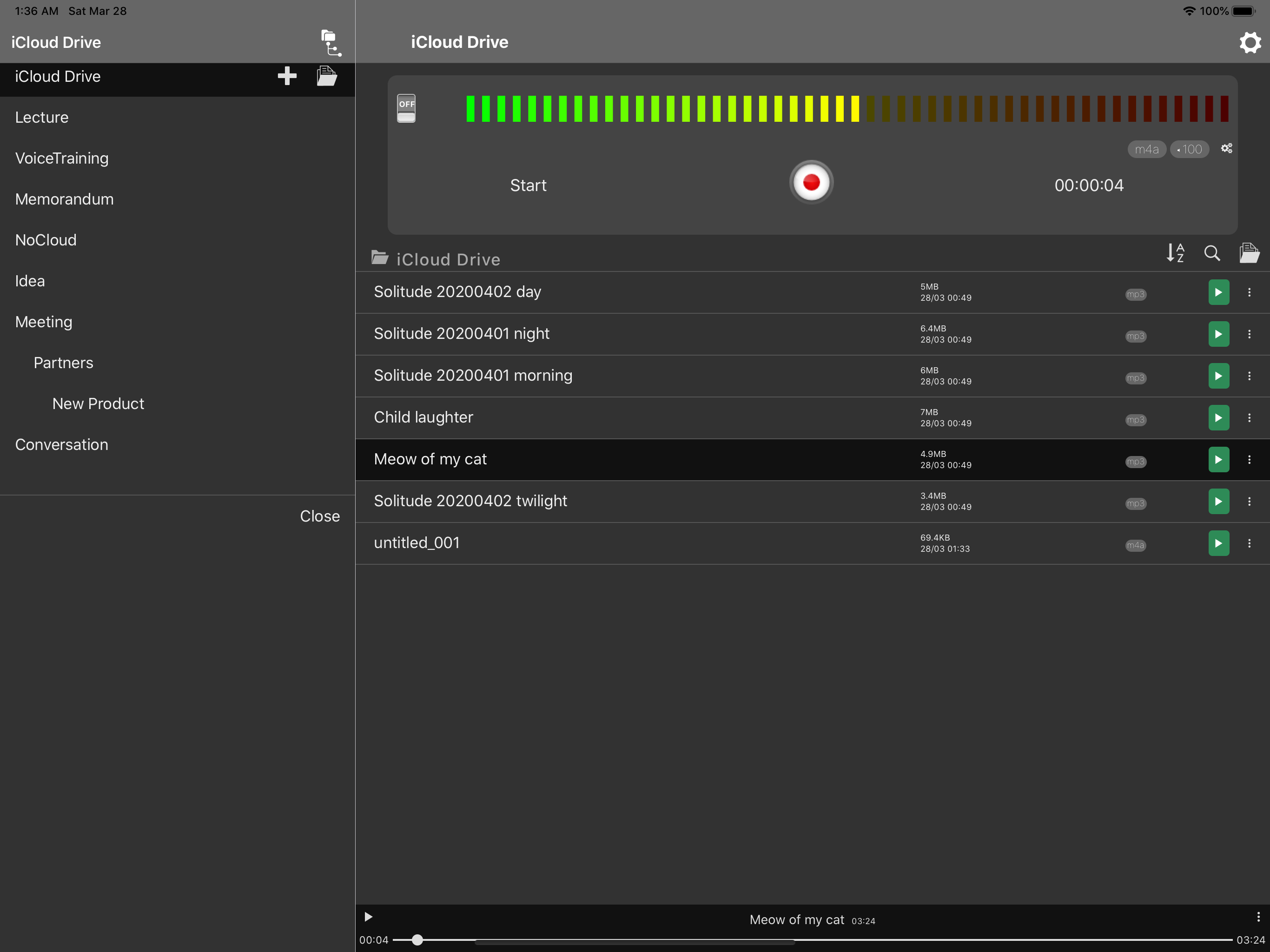Open more options for Solitude 20200402 day
This screenshot has width=1270, height=952.
[x=1250, y=292]
